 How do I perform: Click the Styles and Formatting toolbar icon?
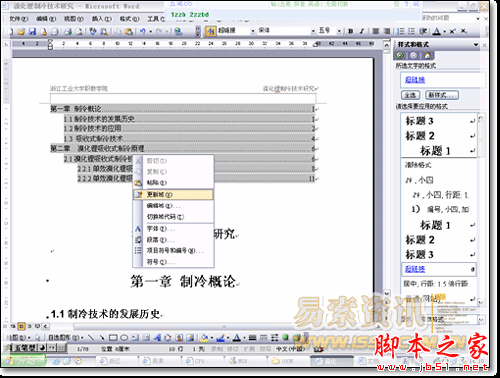[x=211, y=31]
